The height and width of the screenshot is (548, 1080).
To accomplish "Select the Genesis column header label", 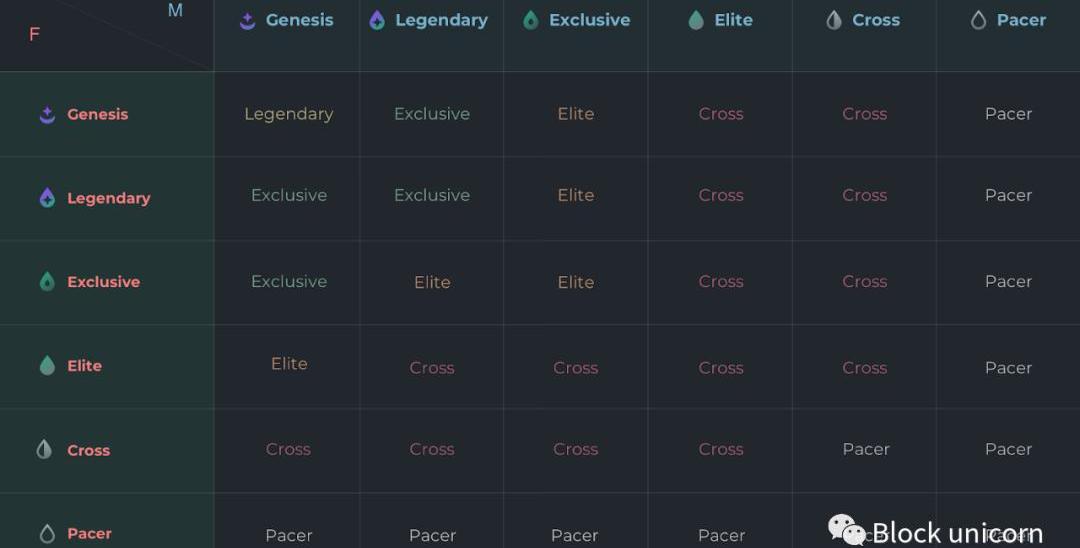I will [x=300, y=20].
